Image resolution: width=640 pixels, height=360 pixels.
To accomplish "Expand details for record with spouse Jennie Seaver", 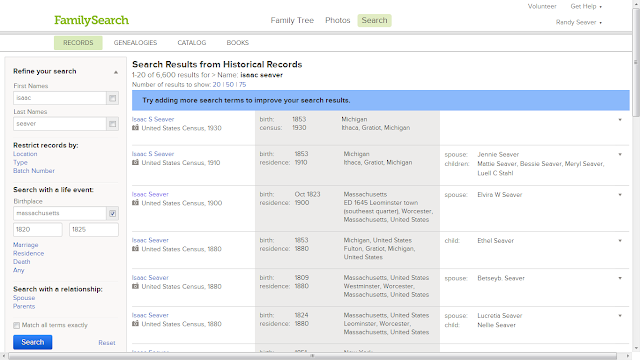I will point(620,154).
